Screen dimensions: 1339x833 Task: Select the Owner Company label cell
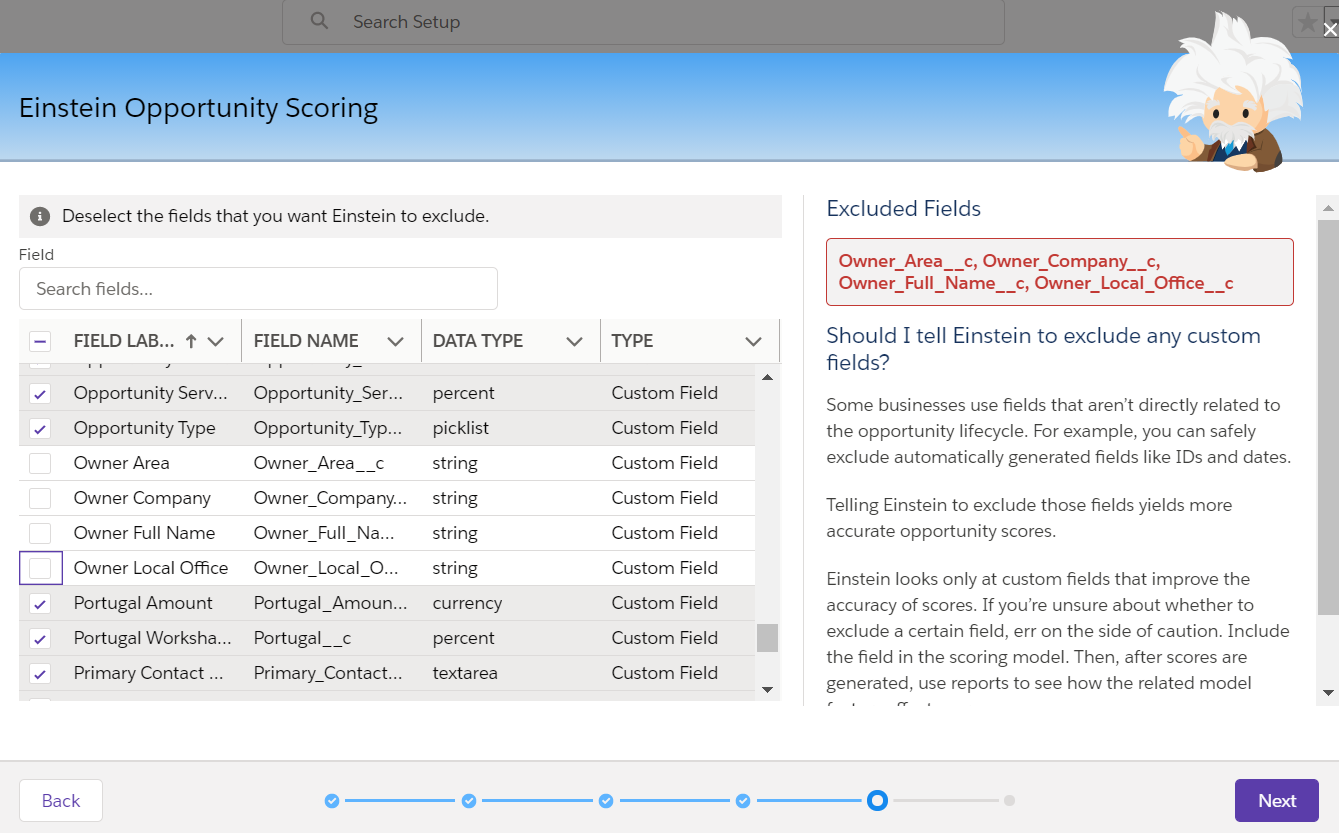(x=142, y=498)
